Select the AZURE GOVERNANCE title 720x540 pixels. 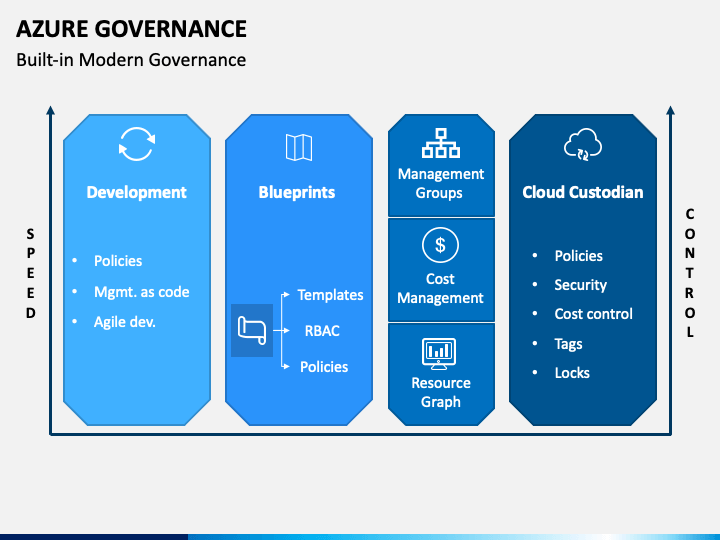[131, 29]
